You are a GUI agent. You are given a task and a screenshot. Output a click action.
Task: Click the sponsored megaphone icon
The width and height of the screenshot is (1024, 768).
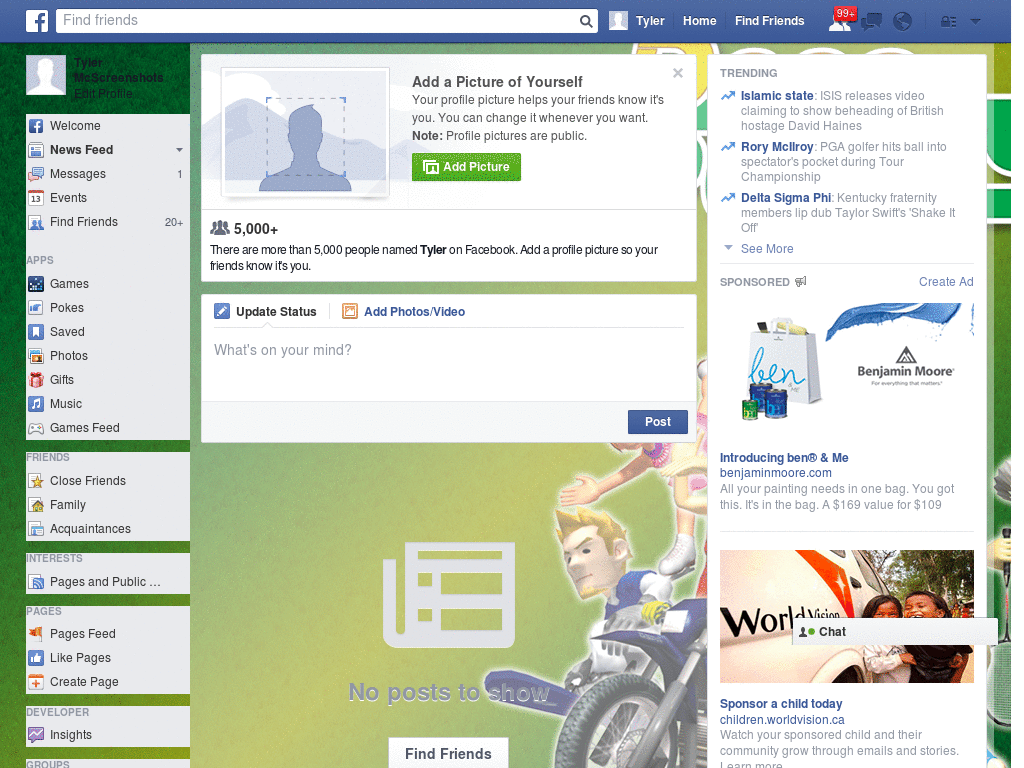801,281
